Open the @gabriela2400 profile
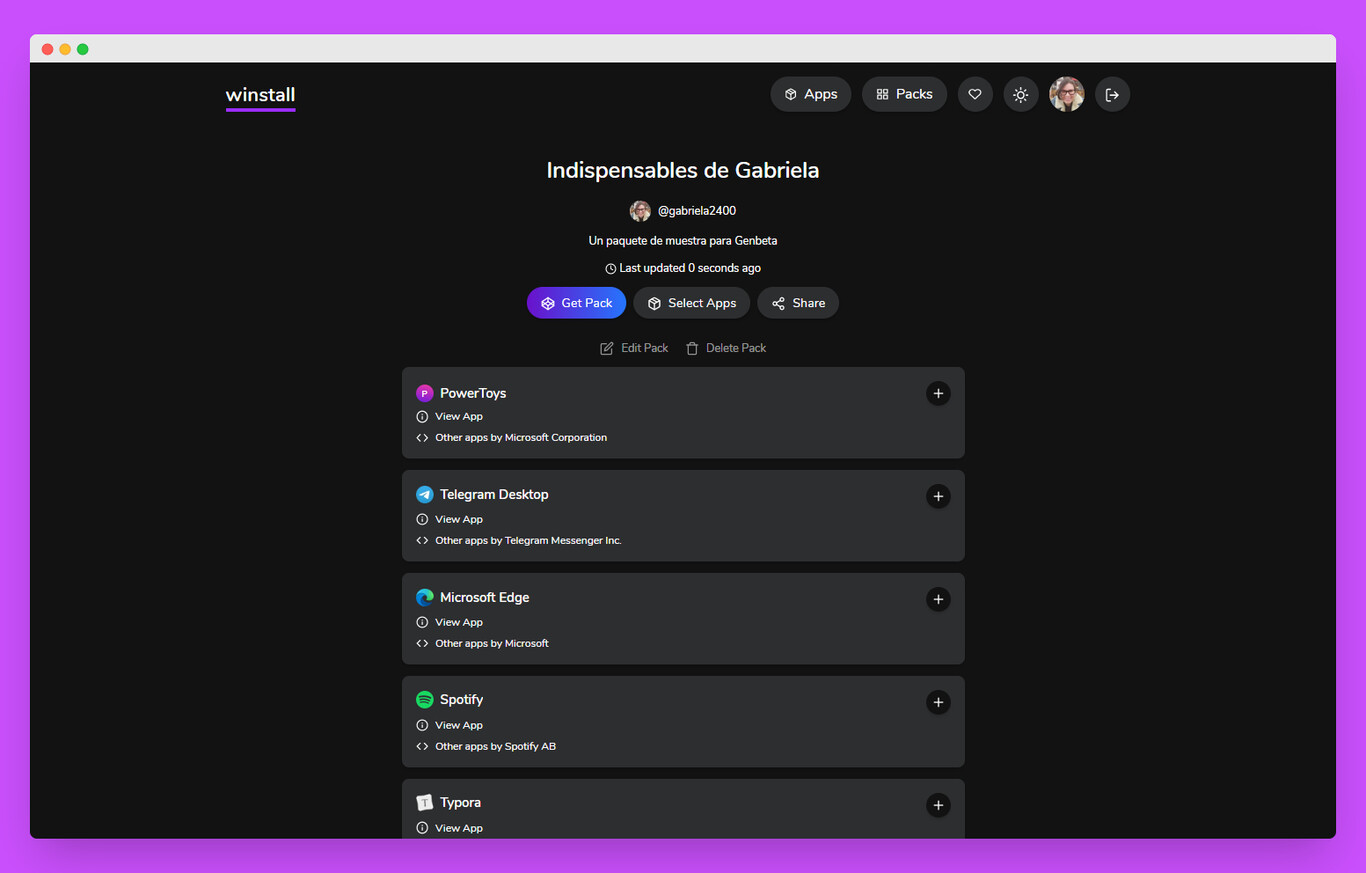1366x873 pixels. coord(696,210)
